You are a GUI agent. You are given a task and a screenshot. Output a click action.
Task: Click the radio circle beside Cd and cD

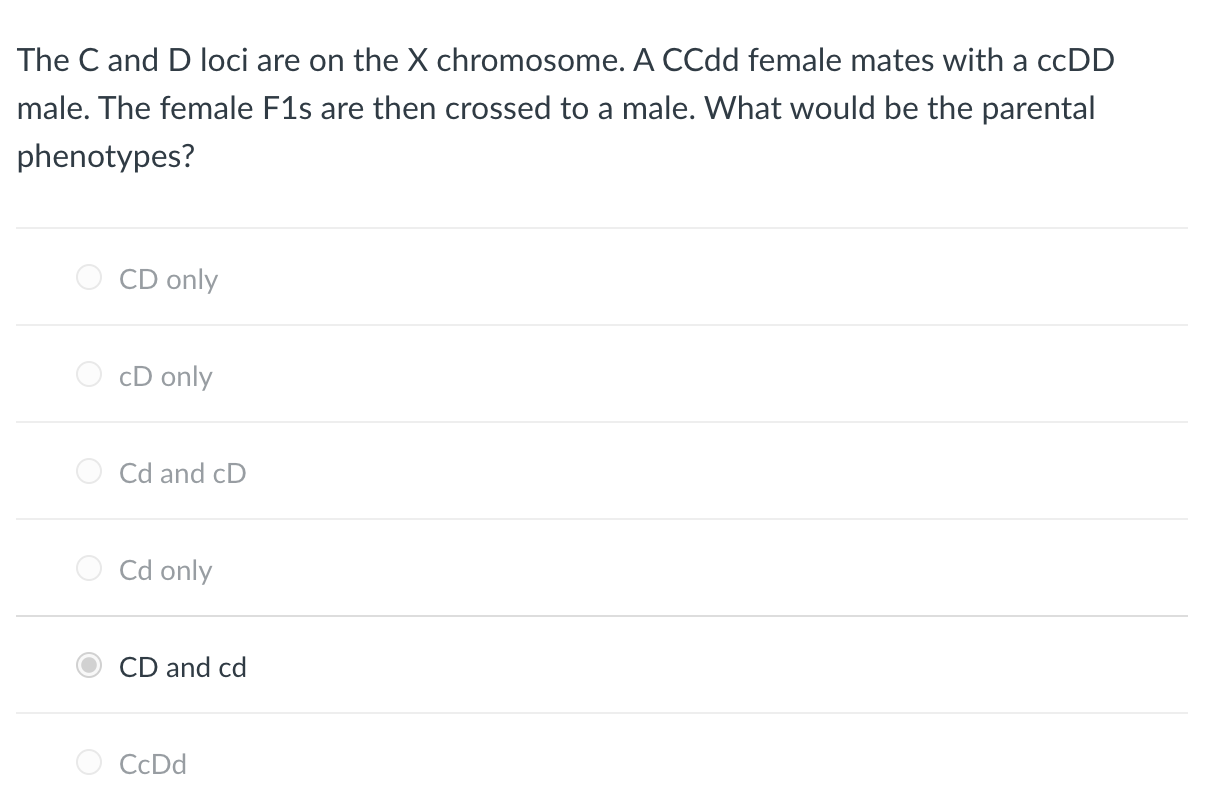click(88, 471)
